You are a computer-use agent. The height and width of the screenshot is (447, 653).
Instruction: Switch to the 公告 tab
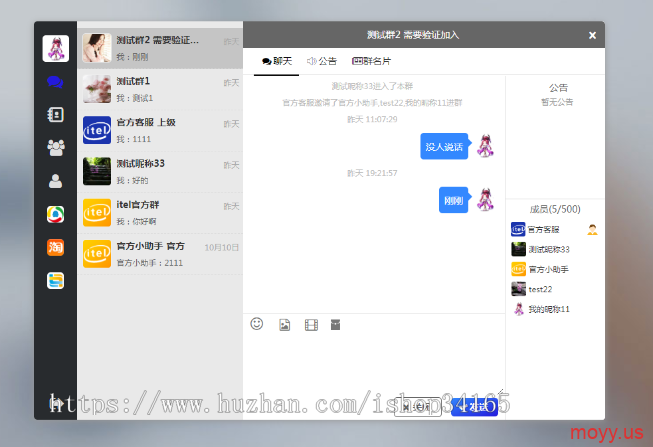(322, 61)
